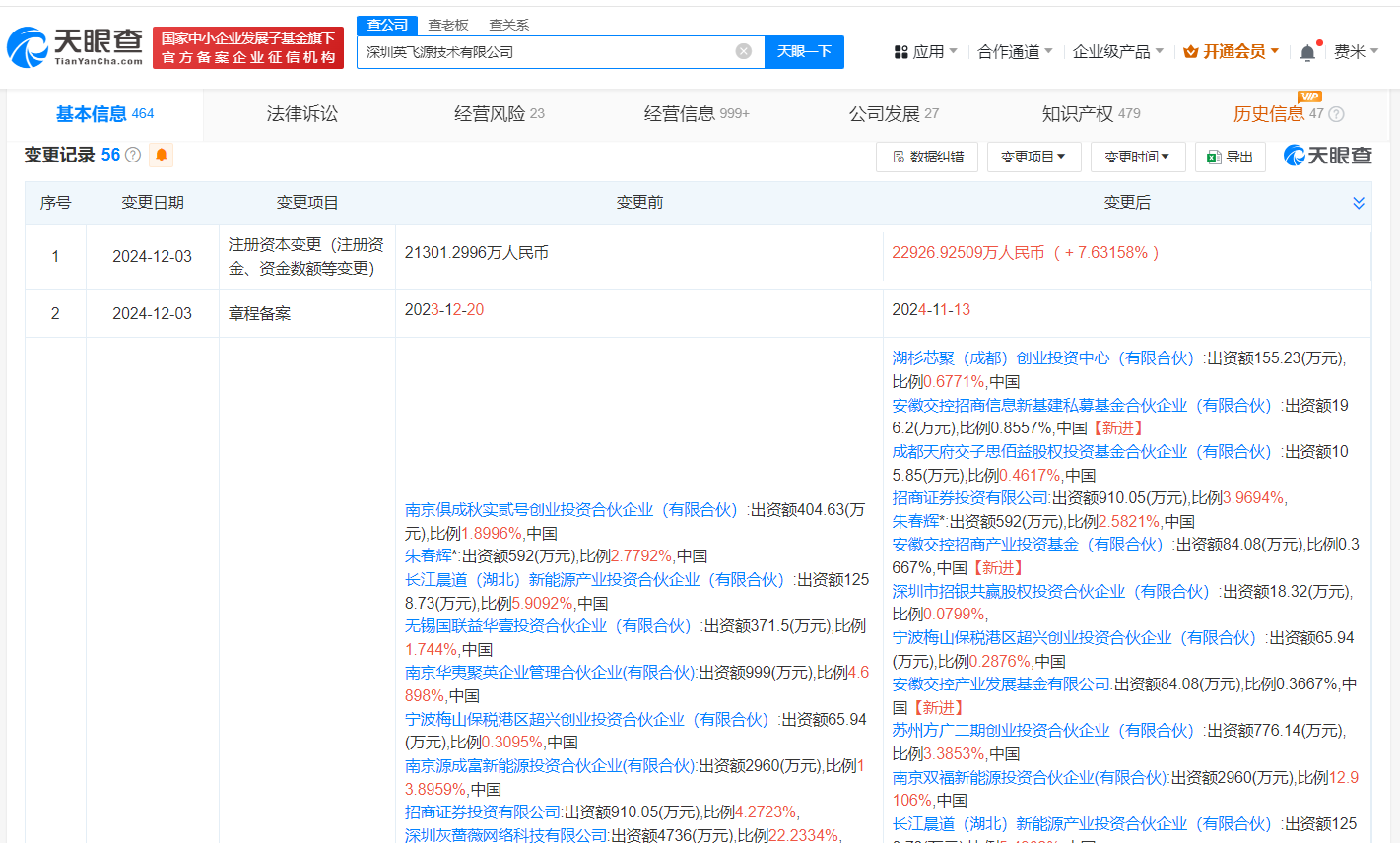Click the value 21301.2996万人民币

(x=477, y=253)
